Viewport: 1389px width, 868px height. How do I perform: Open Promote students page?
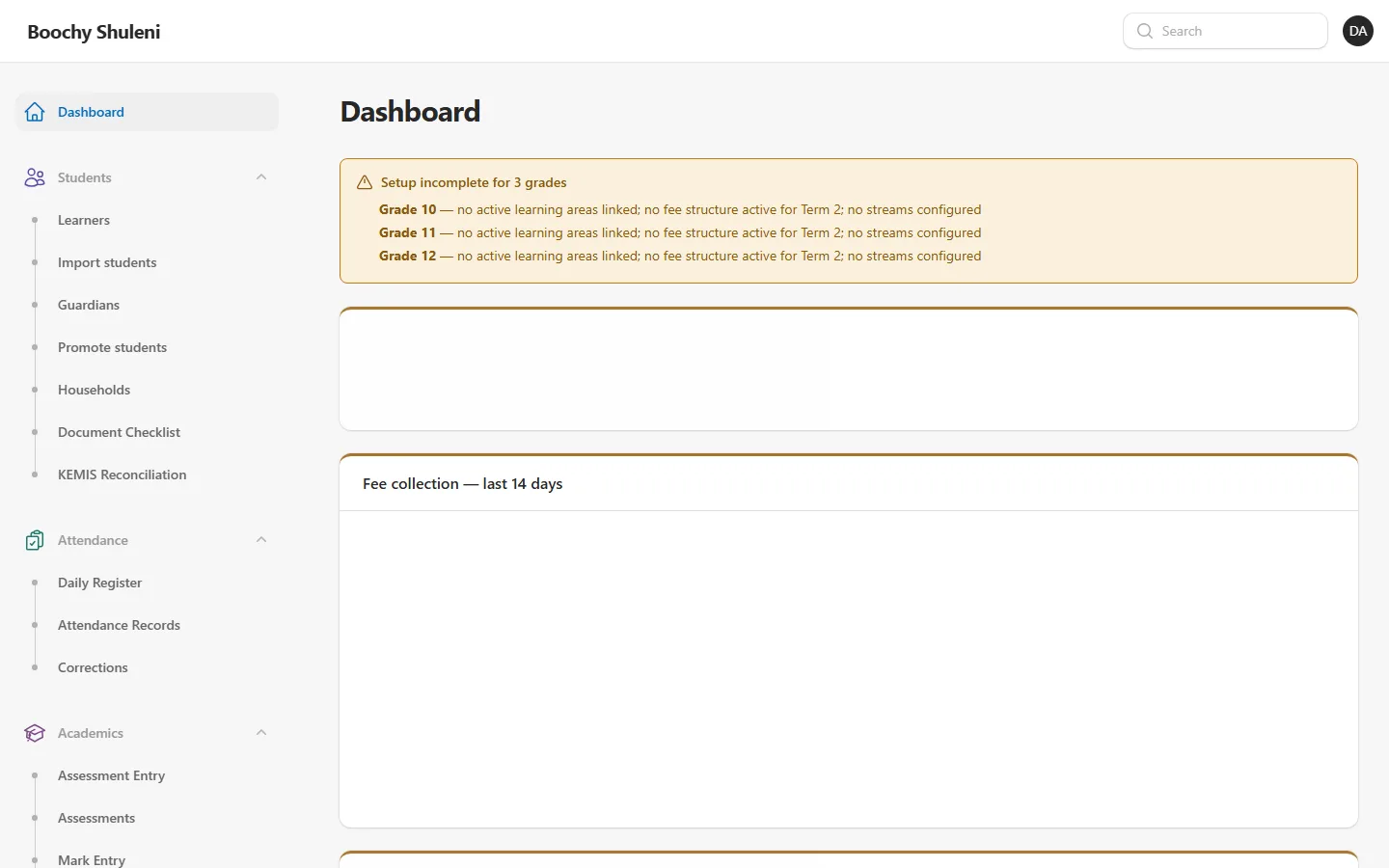[x=112, y=347]
